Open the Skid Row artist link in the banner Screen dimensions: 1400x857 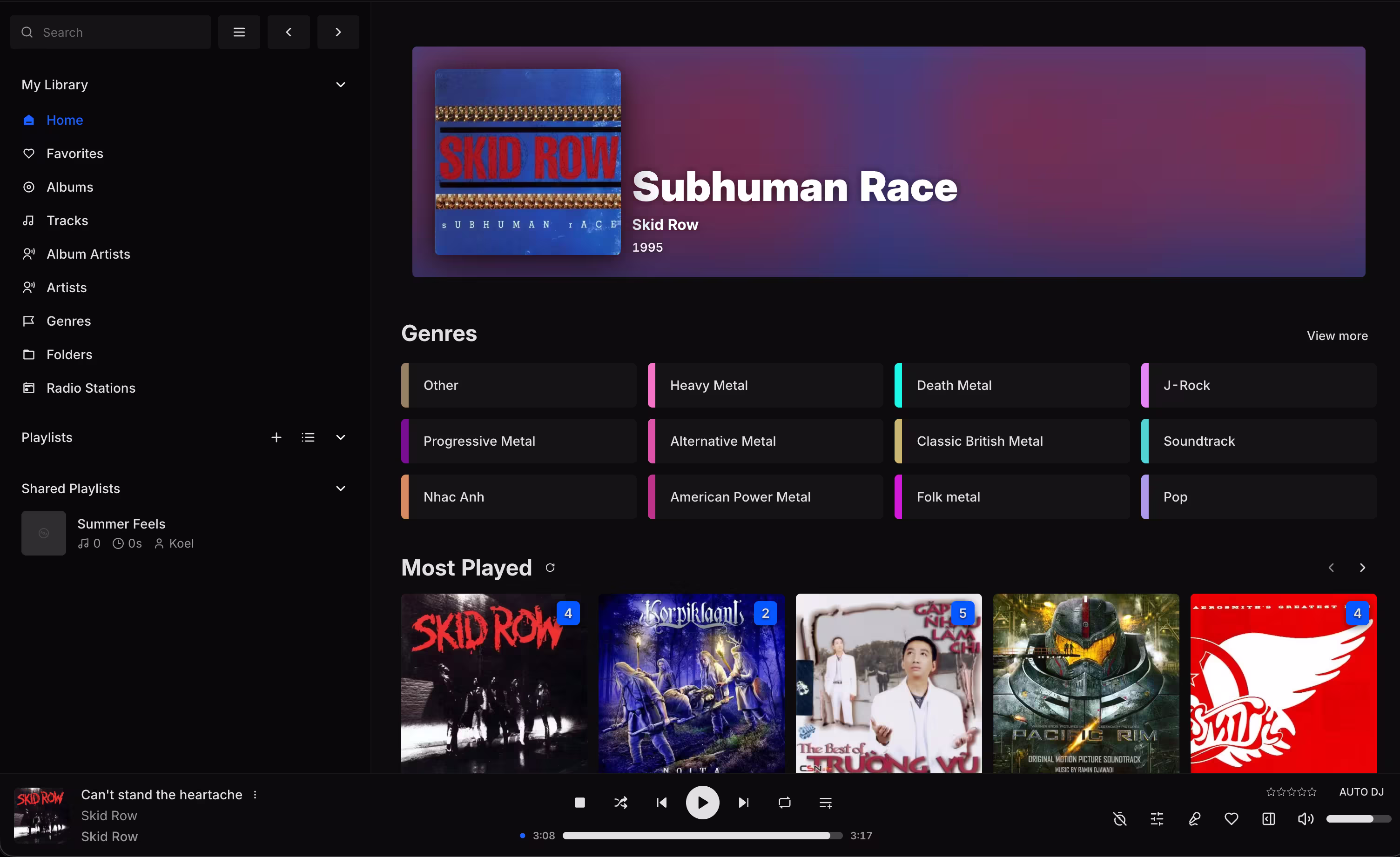pos(666,225)
